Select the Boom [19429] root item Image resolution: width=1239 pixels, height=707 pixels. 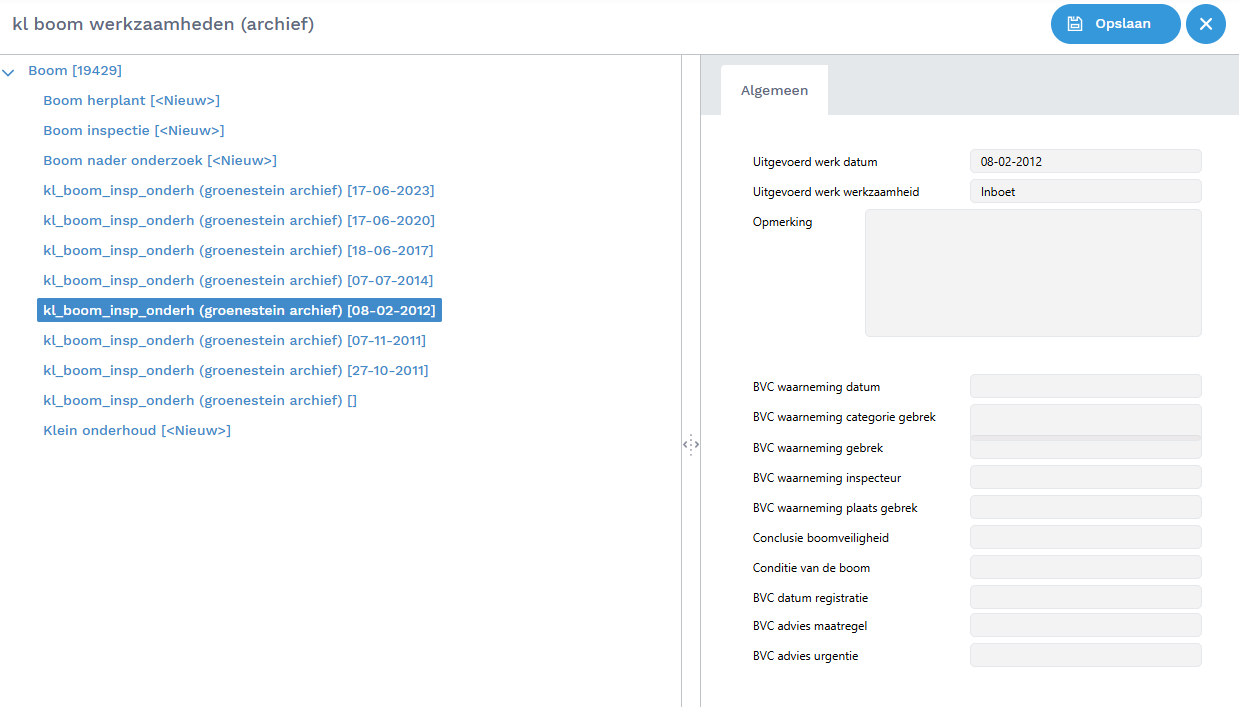[75, 71]
